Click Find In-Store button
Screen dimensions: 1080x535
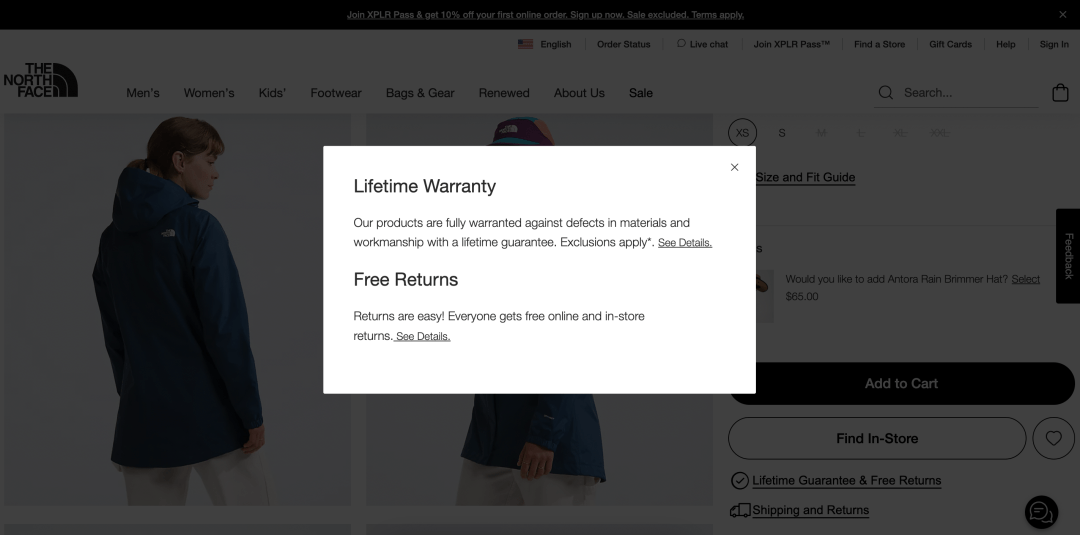pos(877,439)
